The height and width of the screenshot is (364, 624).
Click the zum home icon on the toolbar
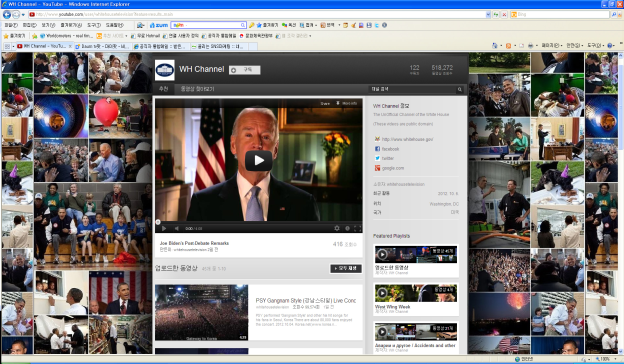pos(159,25)
